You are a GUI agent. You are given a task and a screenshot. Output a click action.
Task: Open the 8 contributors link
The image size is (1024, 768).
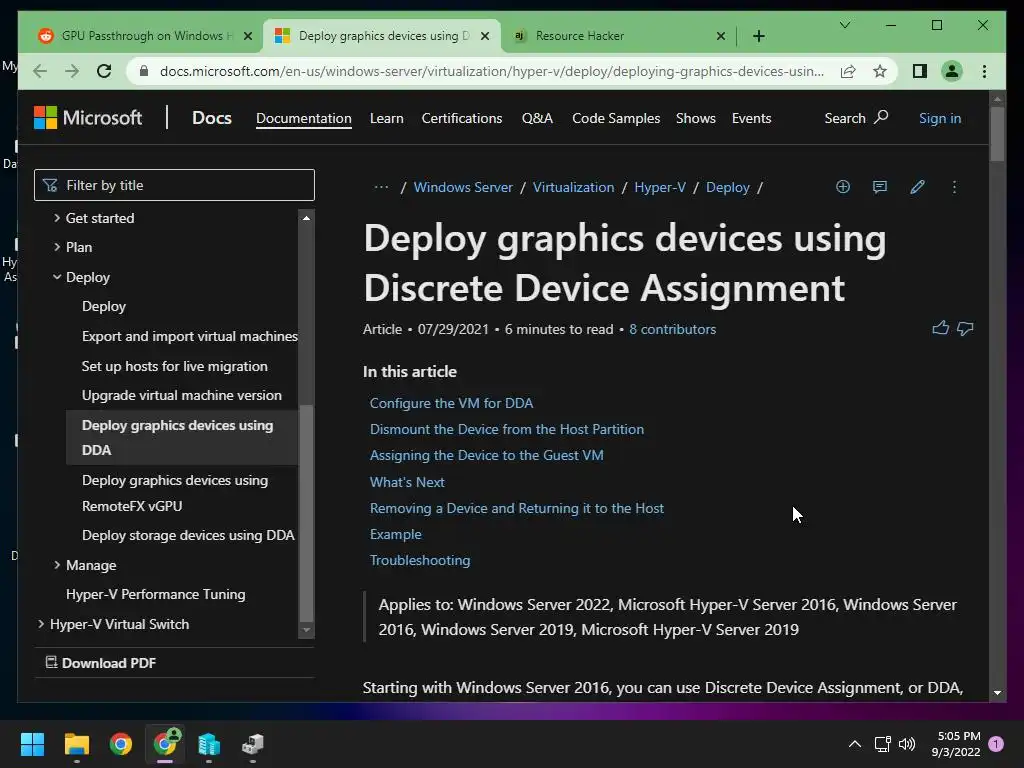point(672,329)
